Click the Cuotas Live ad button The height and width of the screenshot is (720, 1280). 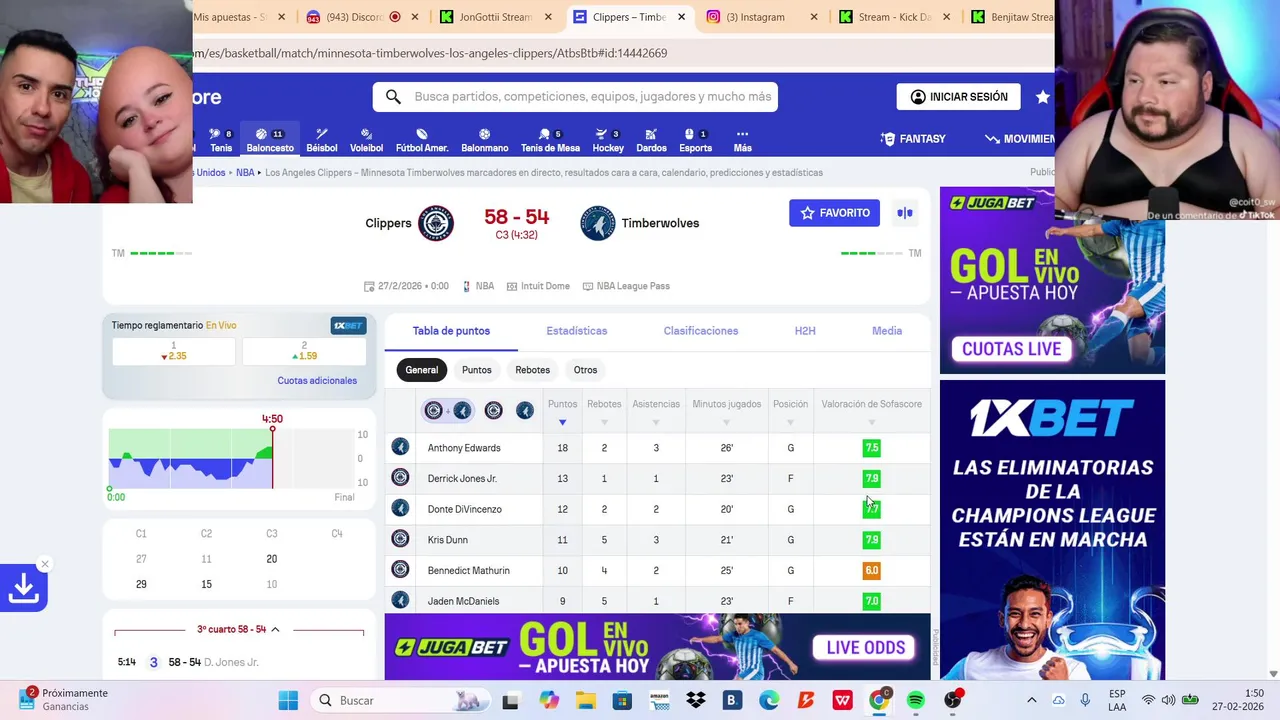tap(1012, 349)
